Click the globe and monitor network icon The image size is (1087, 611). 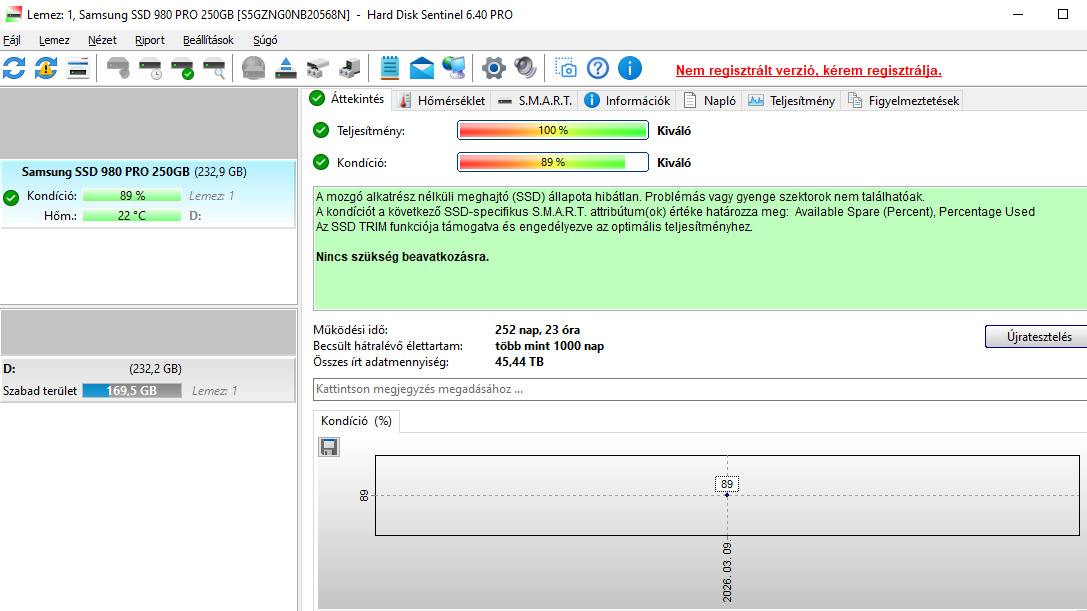453,68
